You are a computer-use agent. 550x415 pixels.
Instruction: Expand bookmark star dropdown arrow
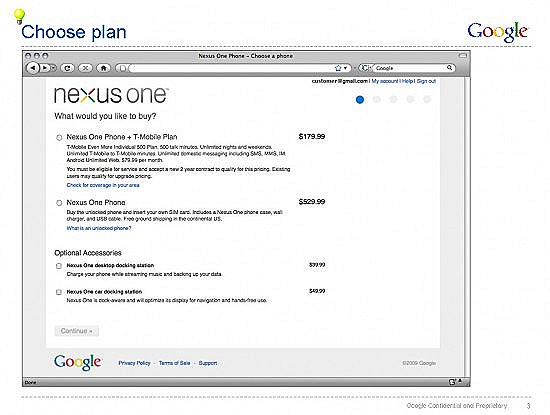coord(345,68)
